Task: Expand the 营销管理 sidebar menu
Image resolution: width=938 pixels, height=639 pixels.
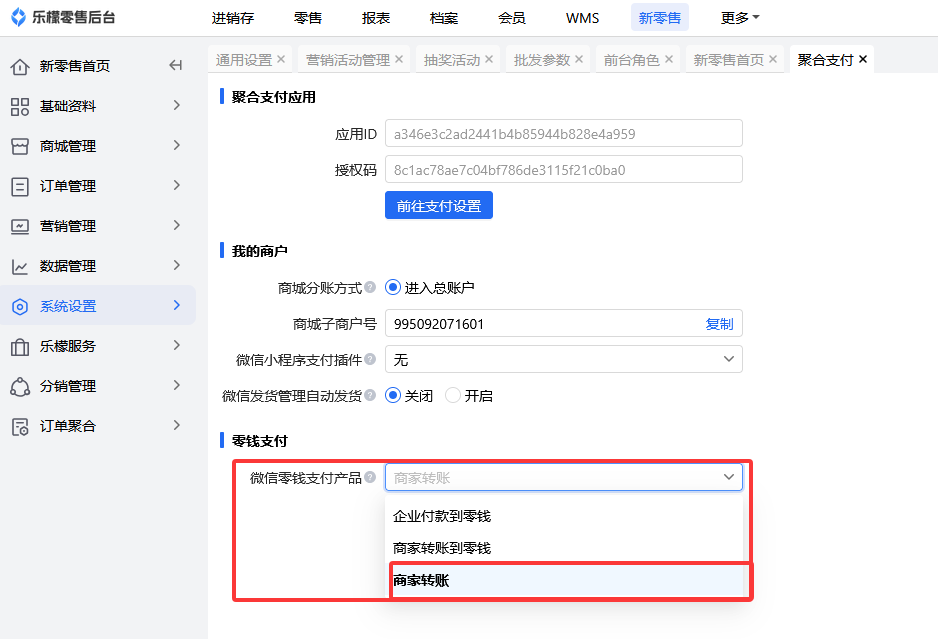Action: click(x=176, y=226)
